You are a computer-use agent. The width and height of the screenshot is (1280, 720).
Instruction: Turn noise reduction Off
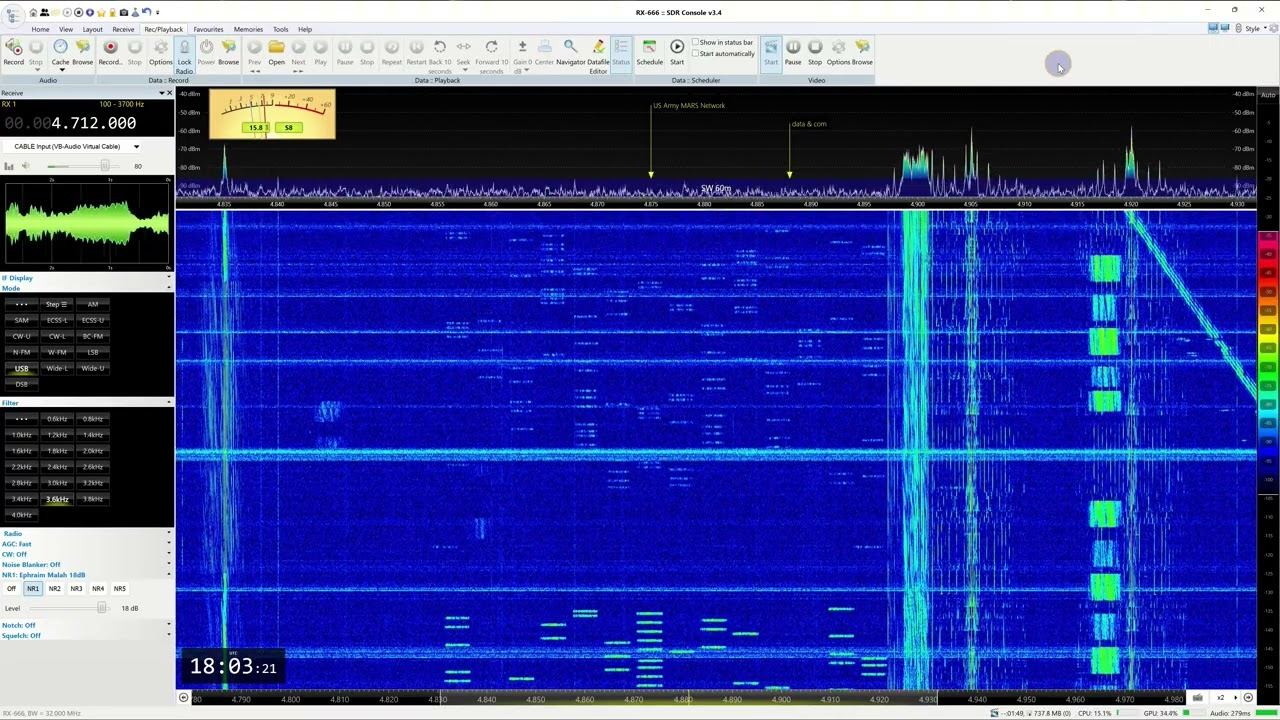[11, 589]
